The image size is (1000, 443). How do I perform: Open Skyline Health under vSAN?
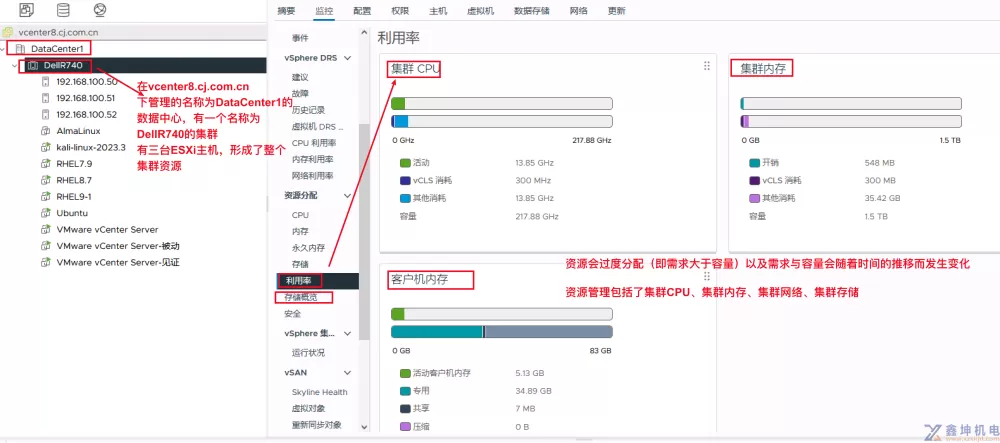coord(320,392)
